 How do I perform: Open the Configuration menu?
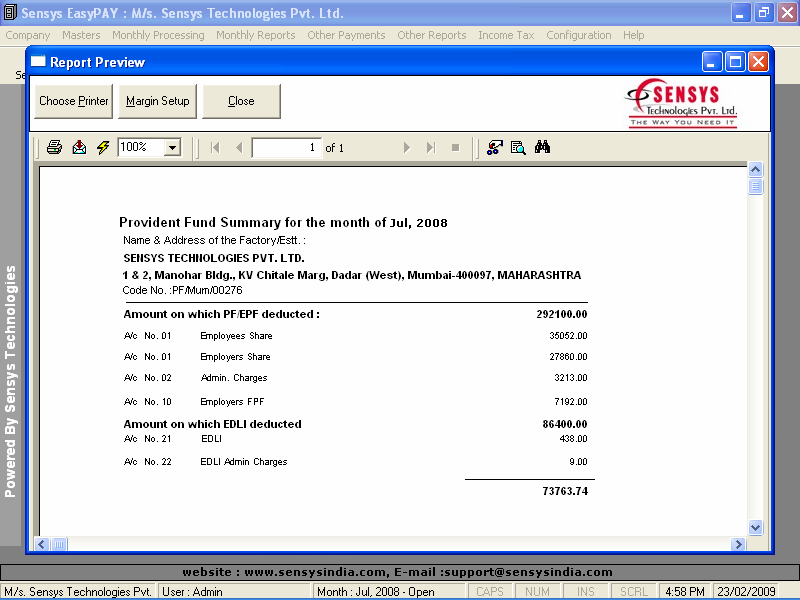point(579,35)
